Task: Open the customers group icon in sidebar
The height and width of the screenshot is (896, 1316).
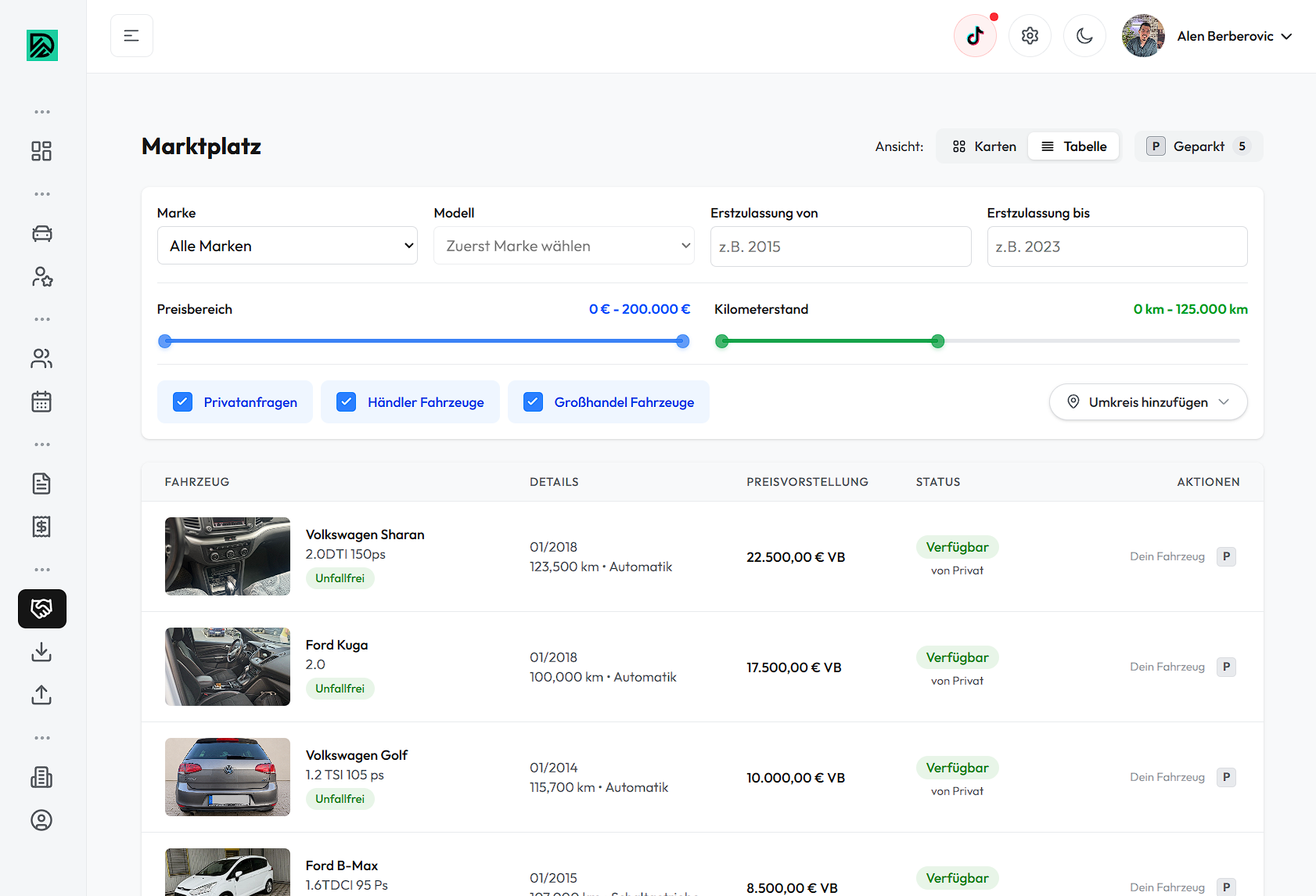Action: tap(41, 358)
